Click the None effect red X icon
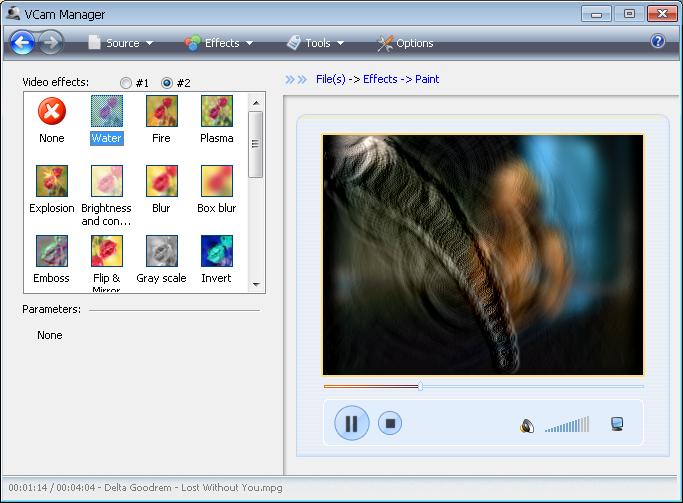 click(x=52, y=111)
